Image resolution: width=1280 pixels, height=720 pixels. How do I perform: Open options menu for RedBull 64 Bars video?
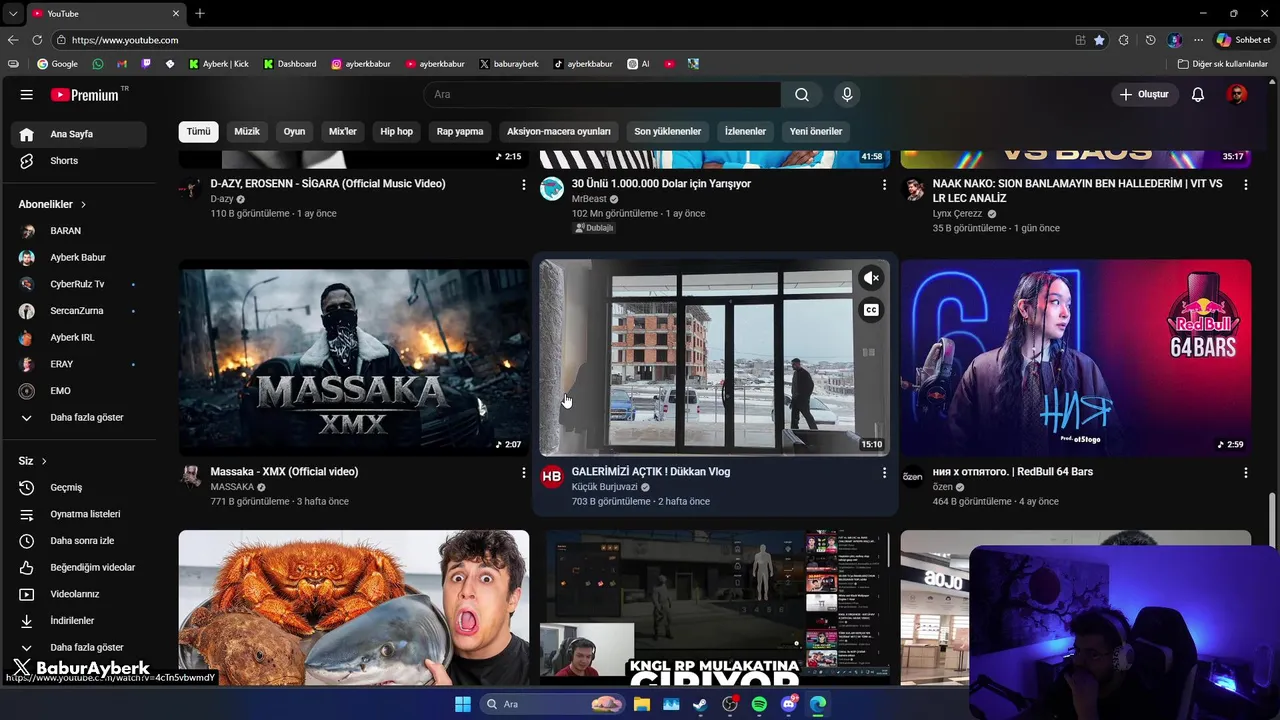tap(1245, 473)
